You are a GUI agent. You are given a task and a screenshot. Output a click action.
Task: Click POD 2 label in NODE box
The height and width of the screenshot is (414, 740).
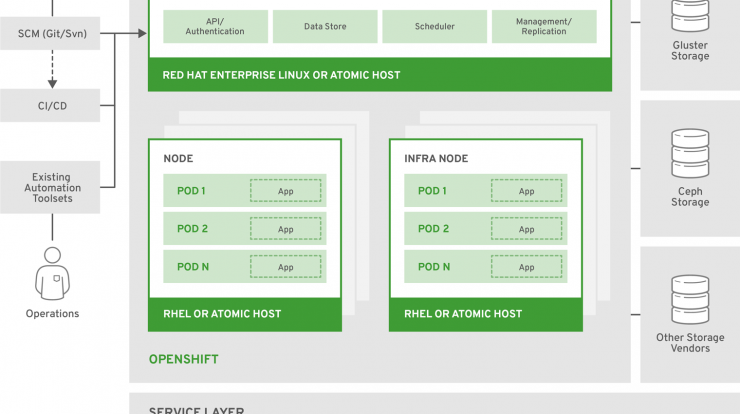click(192, 228)
